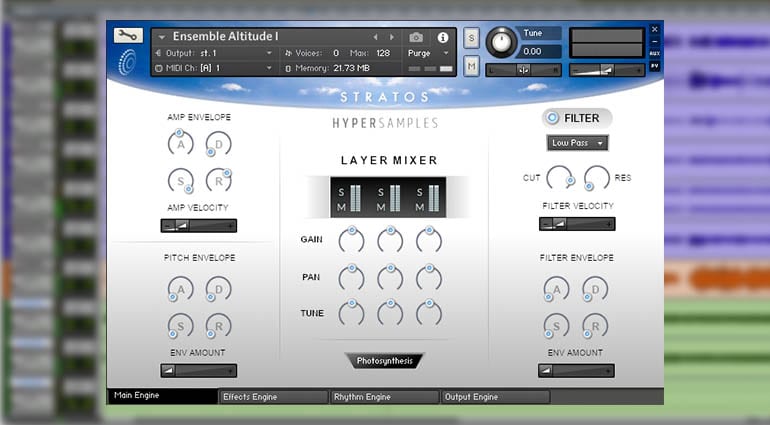The width and height of the screenshot is (770, 425).
Task: Click the header L-R pan slider
Action: coord(523,70)
